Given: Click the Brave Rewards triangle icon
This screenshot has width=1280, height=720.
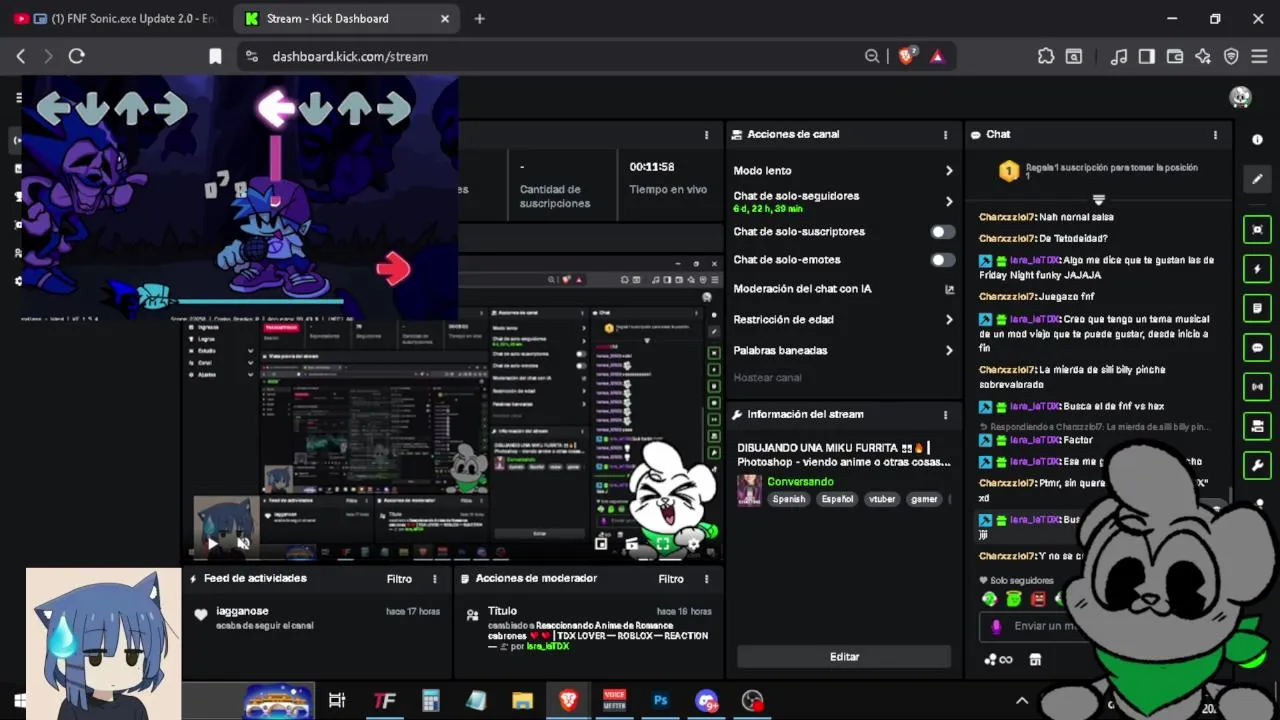Looking at the screenshot, I should coord(937,57).
